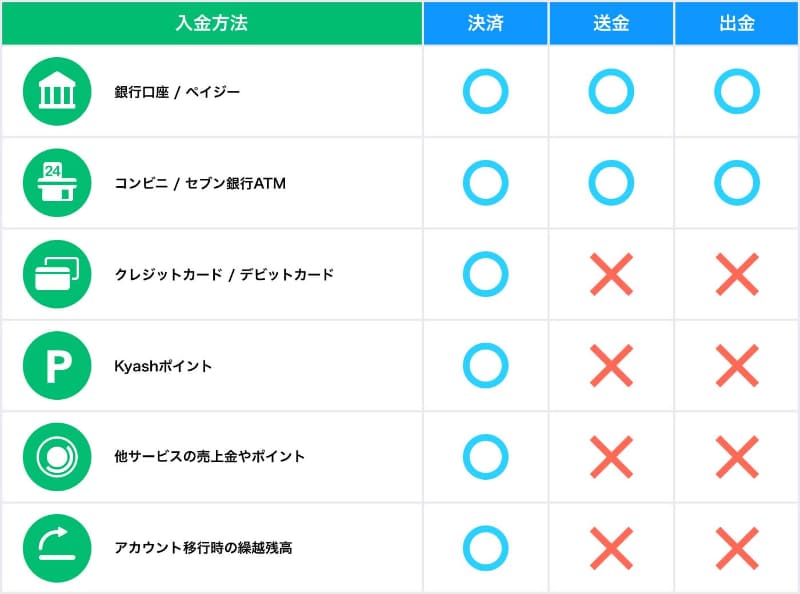Viewport: 800px width, 594px height.
Task: Click the 出金 circle for 銀行口座 row
Action: (x=737, y=92)
